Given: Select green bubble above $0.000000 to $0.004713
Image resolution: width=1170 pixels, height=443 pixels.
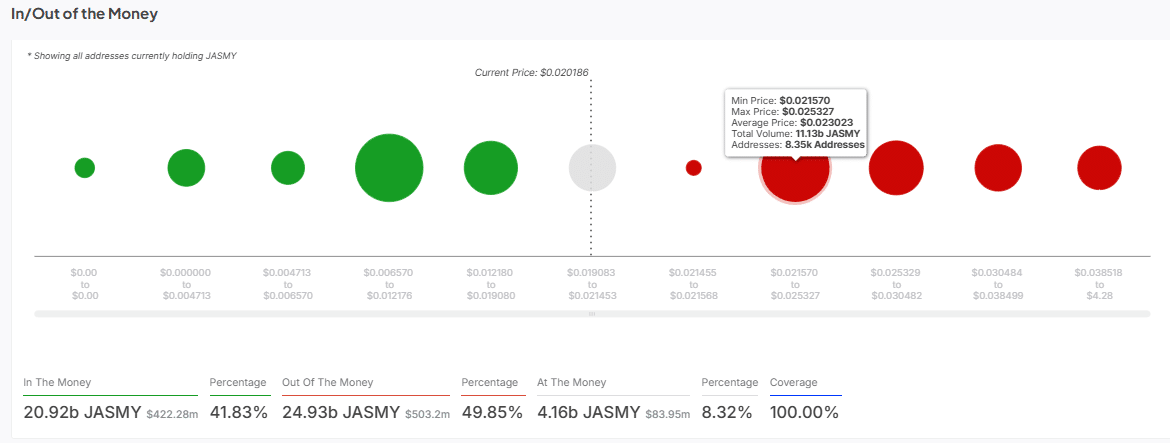Looking at the screenshot, I should click(x=186, y=168).
